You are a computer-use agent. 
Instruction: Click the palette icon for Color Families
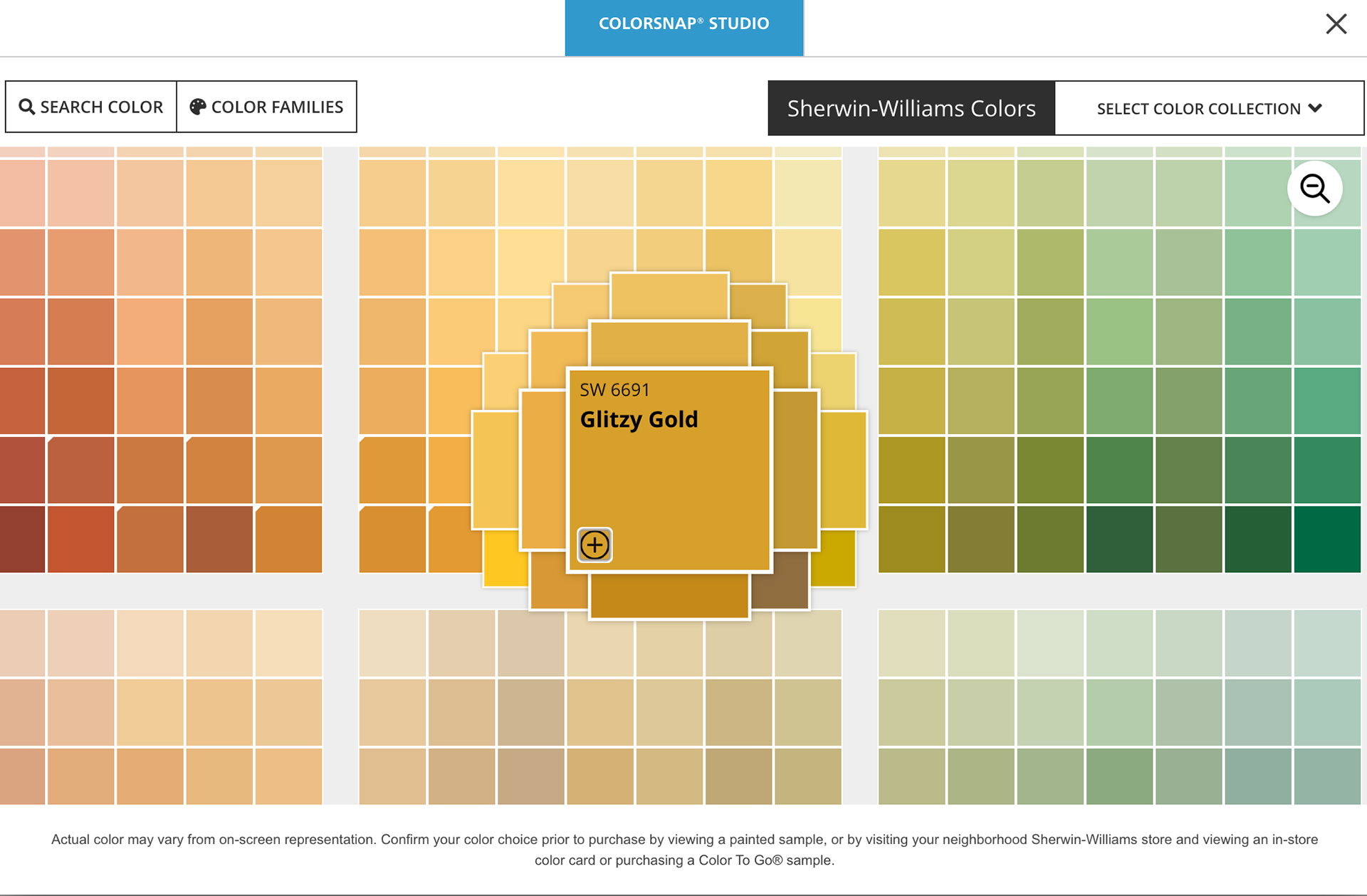point(197,107)
